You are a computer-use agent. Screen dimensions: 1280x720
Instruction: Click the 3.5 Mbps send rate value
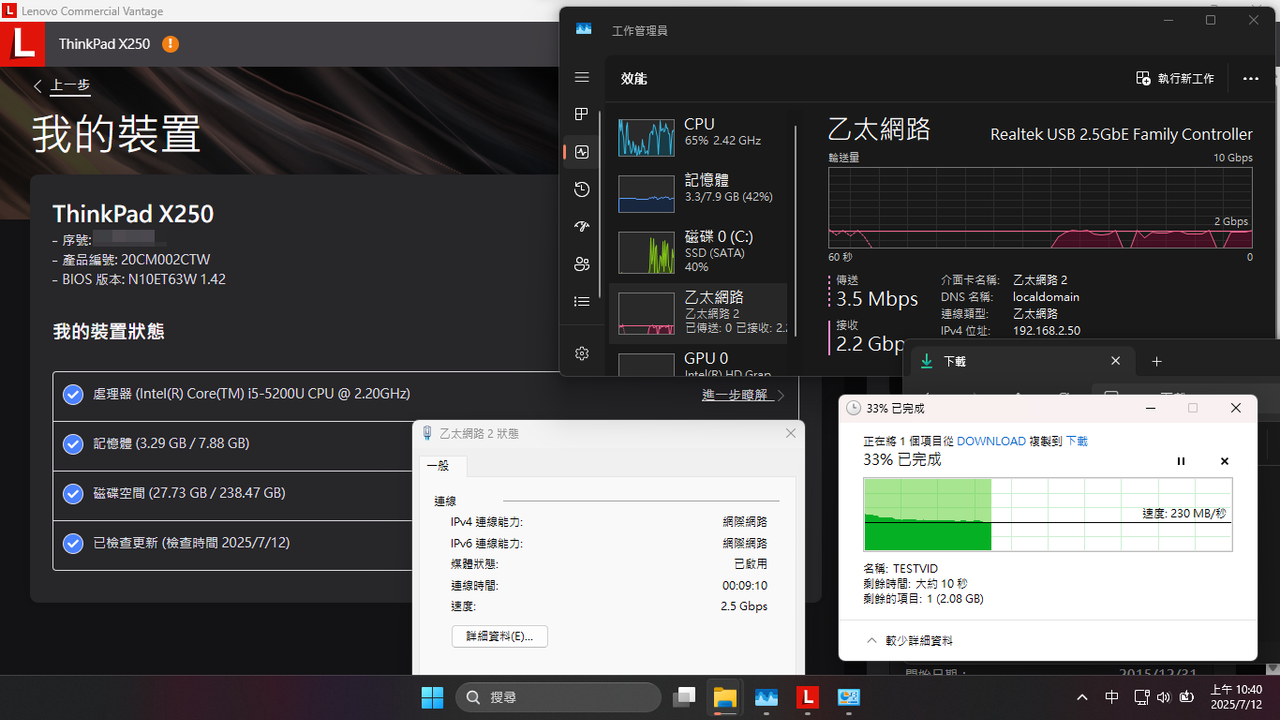point(877,299)
